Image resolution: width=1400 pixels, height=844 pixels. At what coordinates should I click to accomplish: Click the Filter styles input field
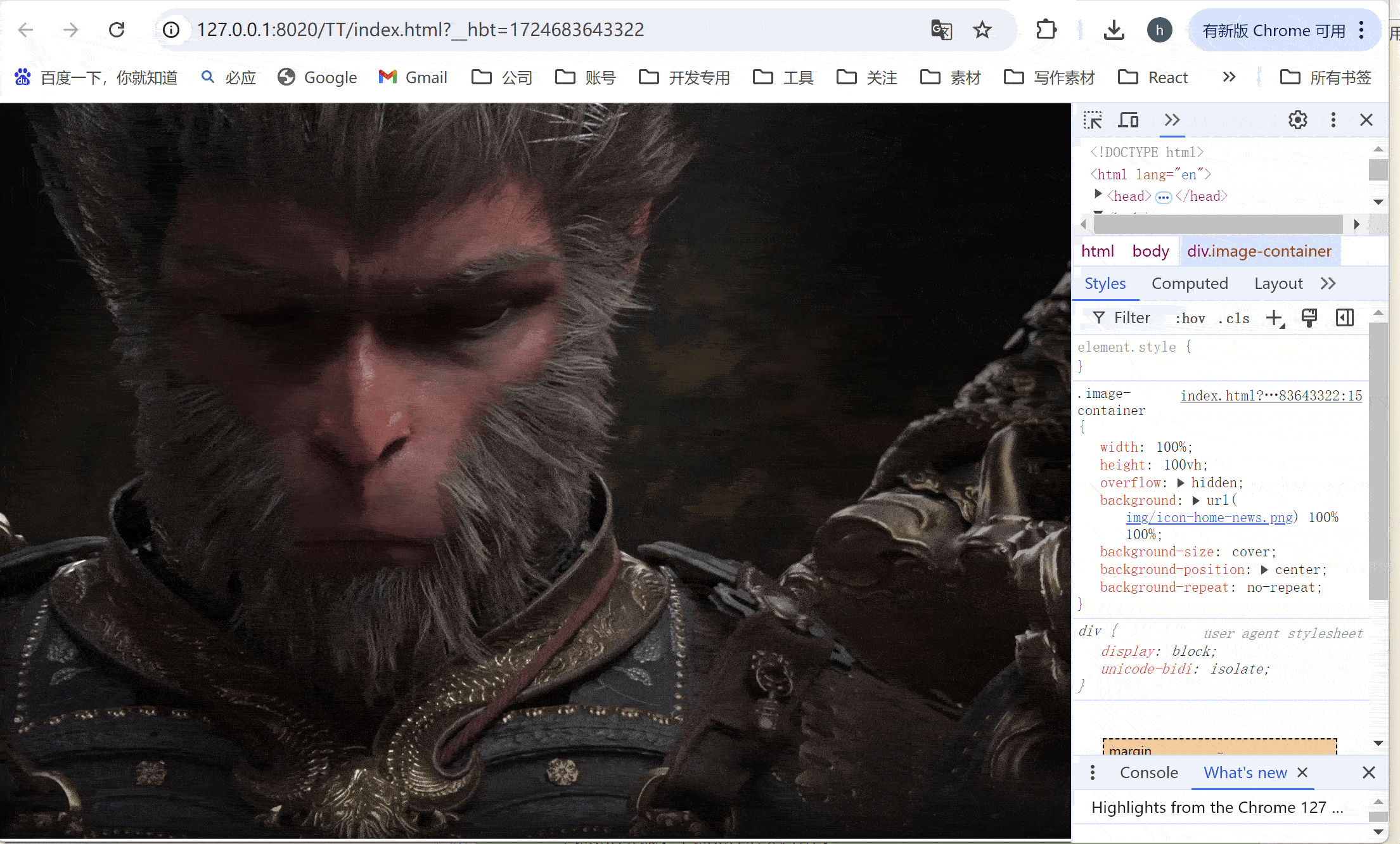pos(1132,318)
